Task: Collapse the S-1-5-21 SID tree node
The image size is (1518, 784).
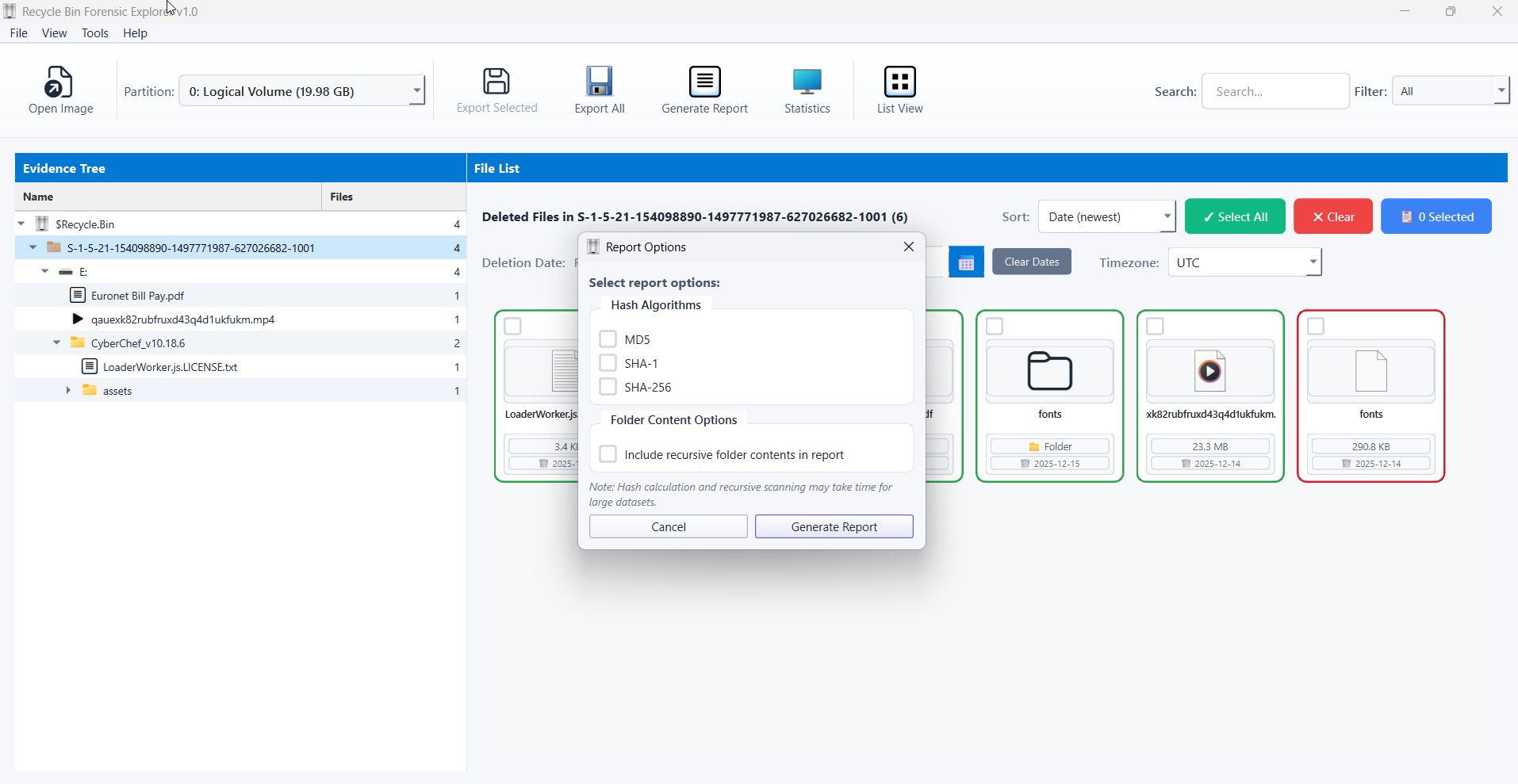Action: point(33,248)
